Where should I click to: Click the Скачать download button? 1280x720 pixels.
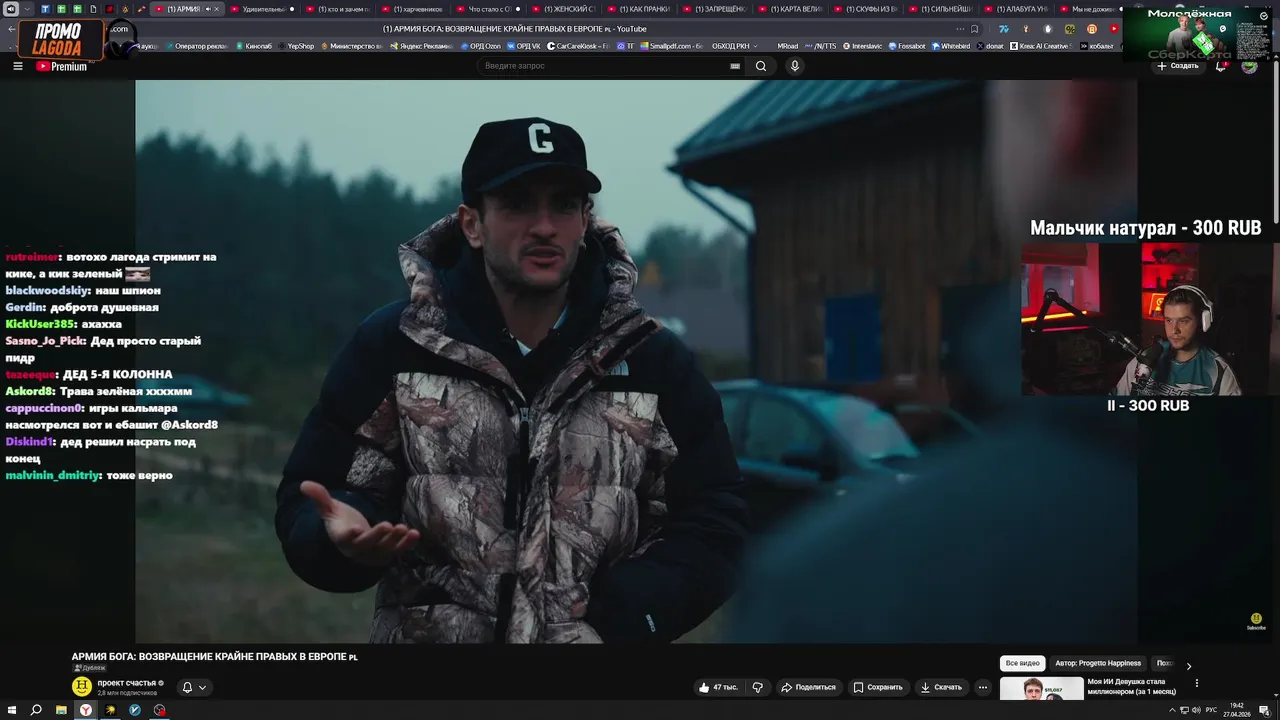click(x=942, y=687)
